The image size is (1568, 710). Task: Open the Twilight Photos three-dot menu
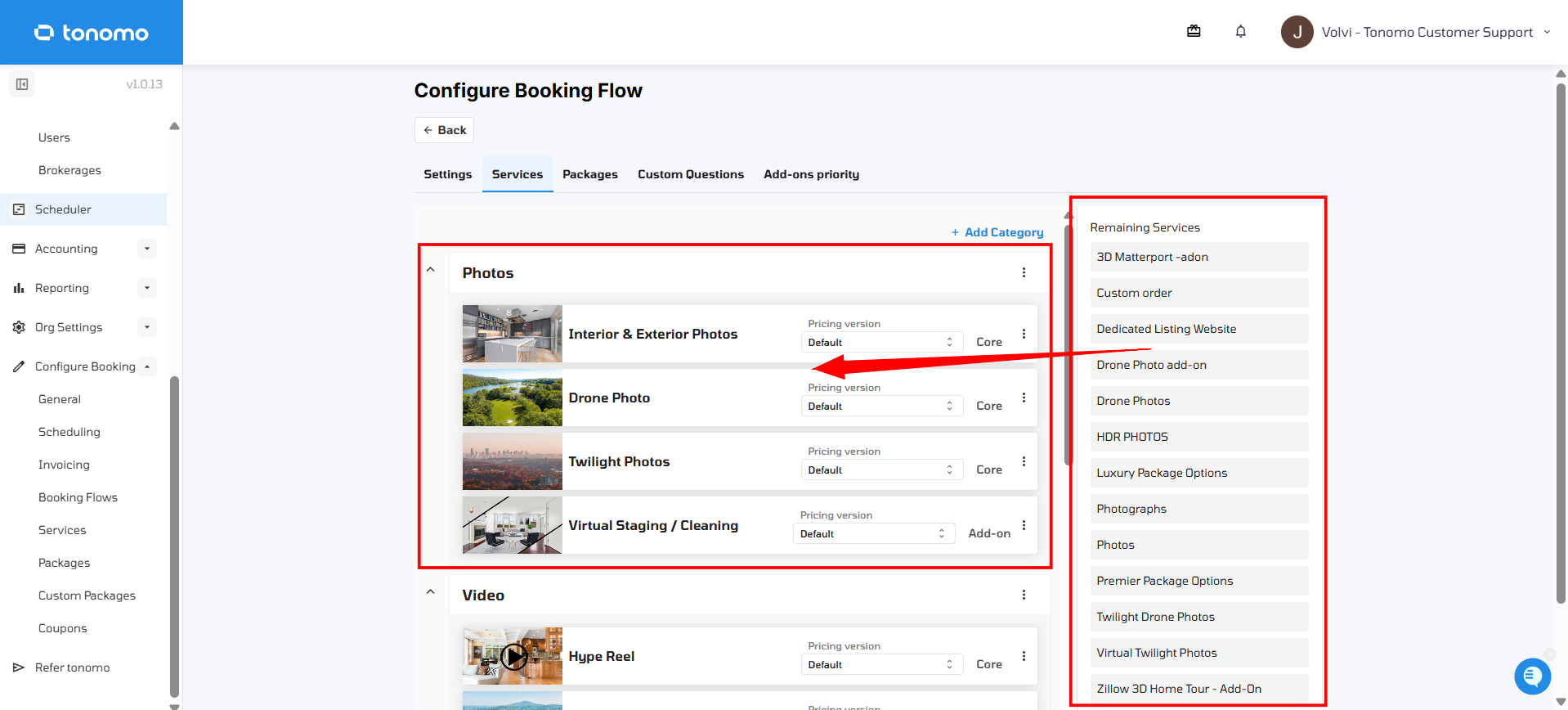click(x=1024, y=461)
